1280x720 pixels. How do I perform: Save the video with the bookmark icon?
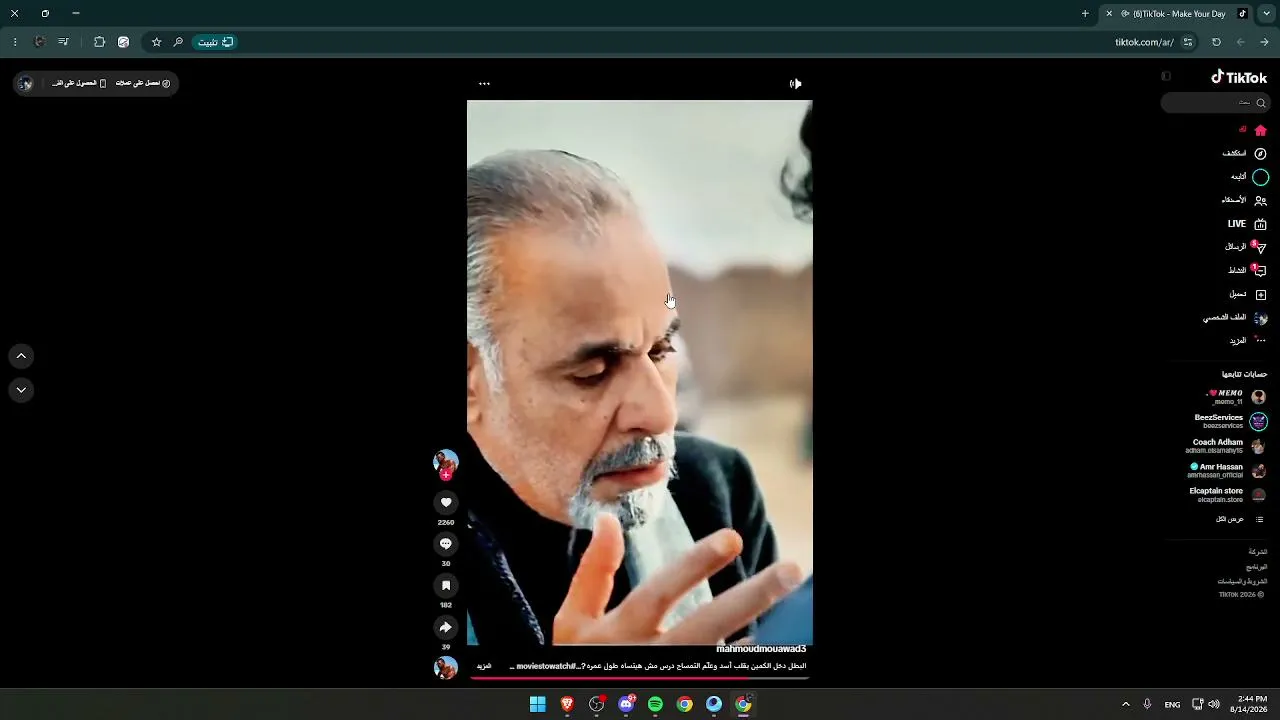point(446,585)
